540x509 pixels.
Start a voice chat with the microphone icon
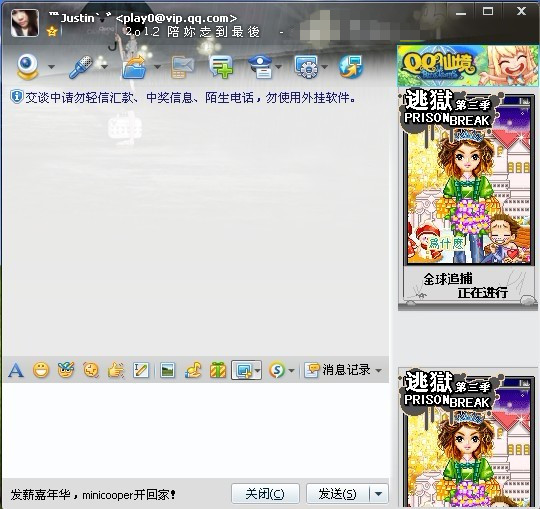(81, 67)
